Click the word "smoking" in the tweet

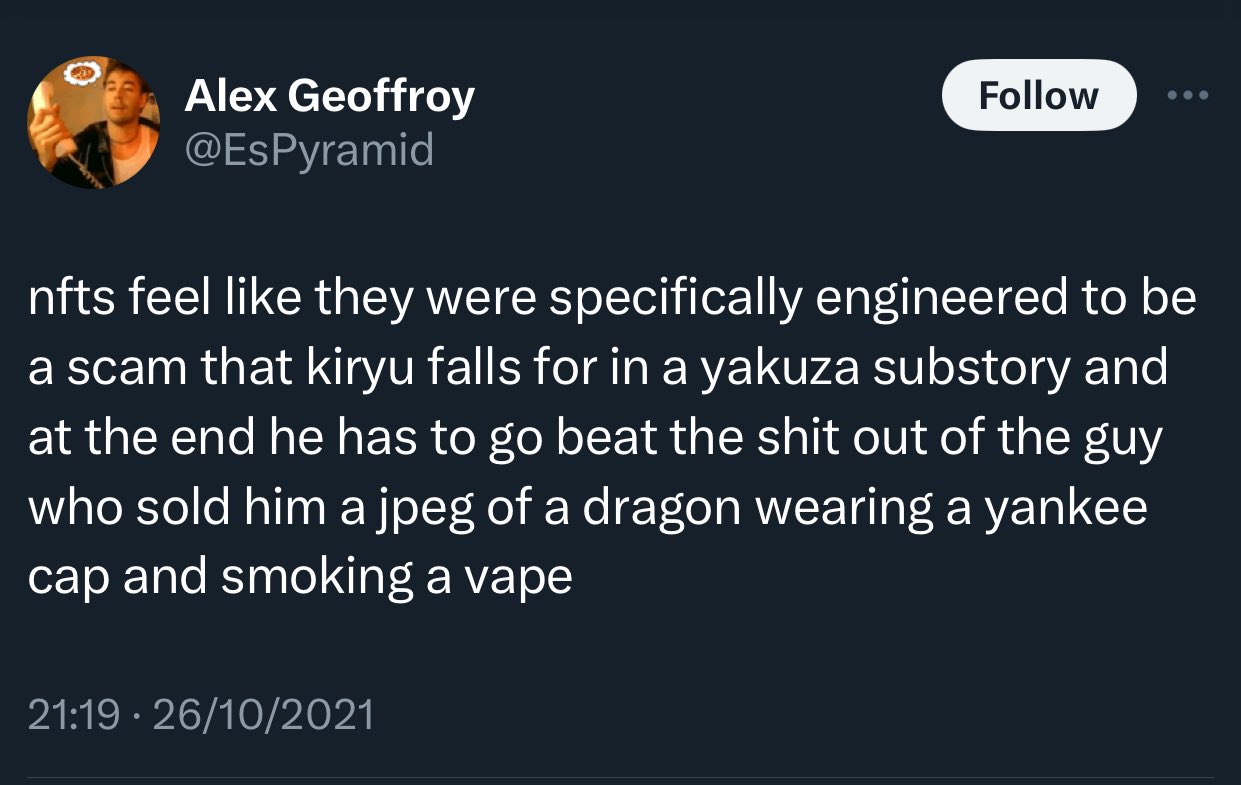[x=316, y=578]
